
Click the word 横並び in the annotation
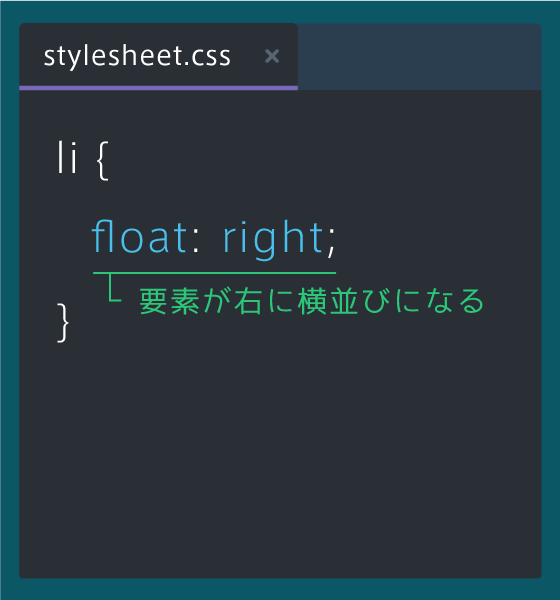[344, 302]
